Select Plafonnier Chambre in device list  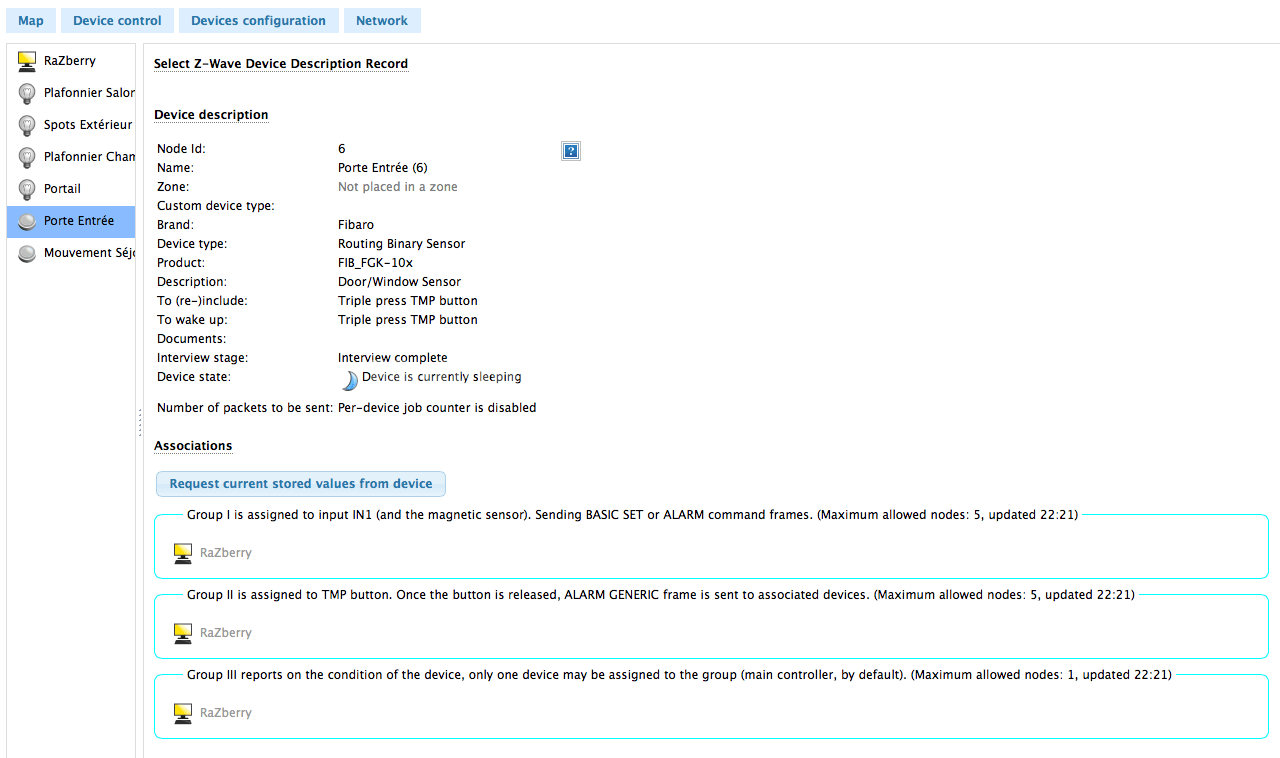pos(71,157)
